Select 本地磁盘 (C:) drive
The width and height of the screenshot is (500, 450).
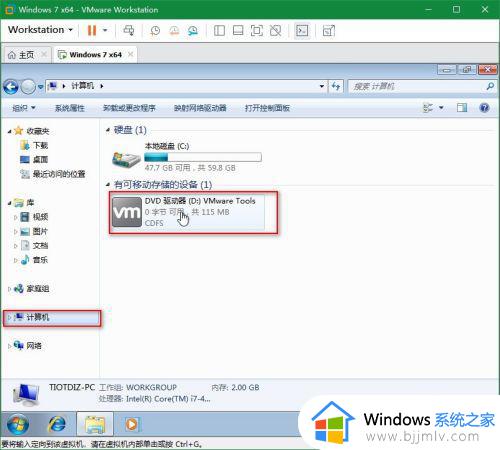coord(187,156)
